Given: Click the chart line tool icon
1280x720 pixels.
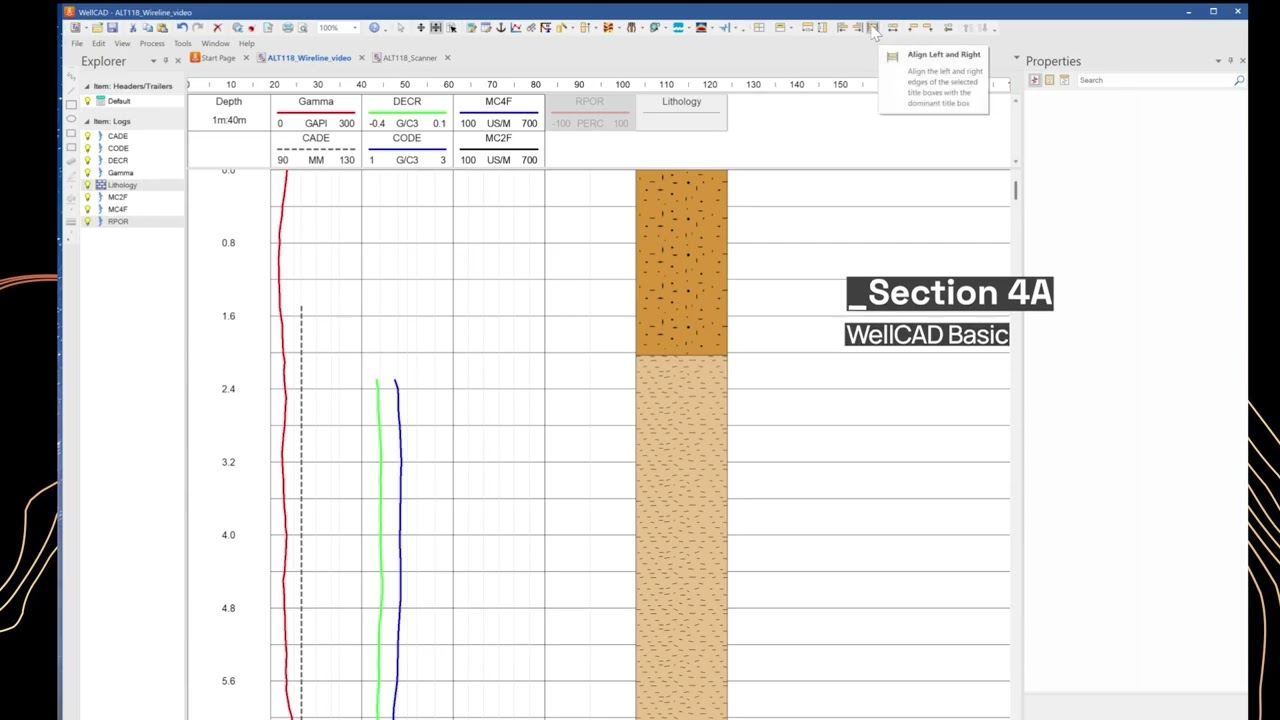Looking at the screenshot, I should [x=515, y=28].
